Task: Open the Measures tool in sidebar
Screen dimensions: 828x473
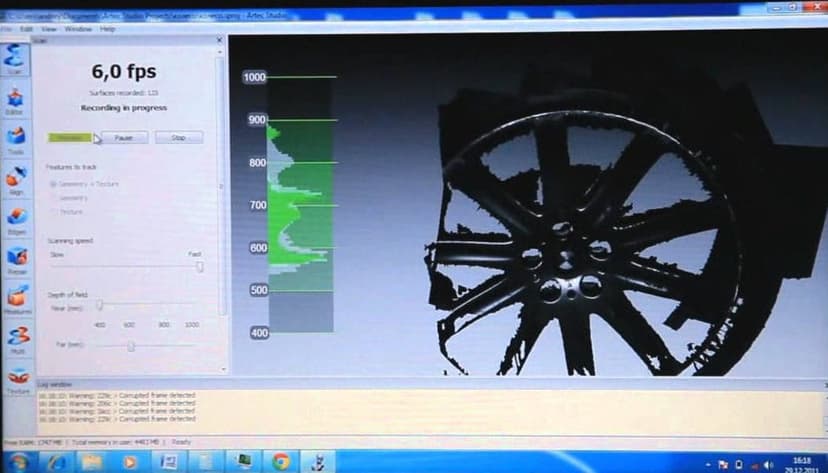Action: (17, 300)
